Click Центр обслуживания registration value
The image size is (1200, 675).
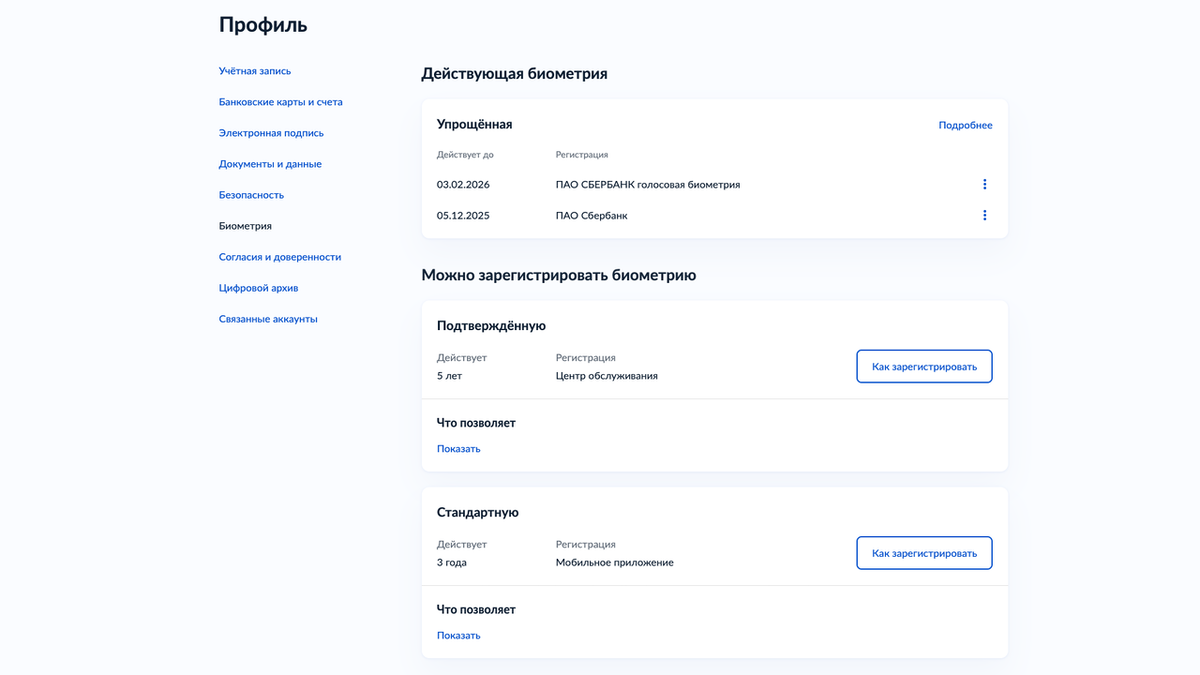607,376
